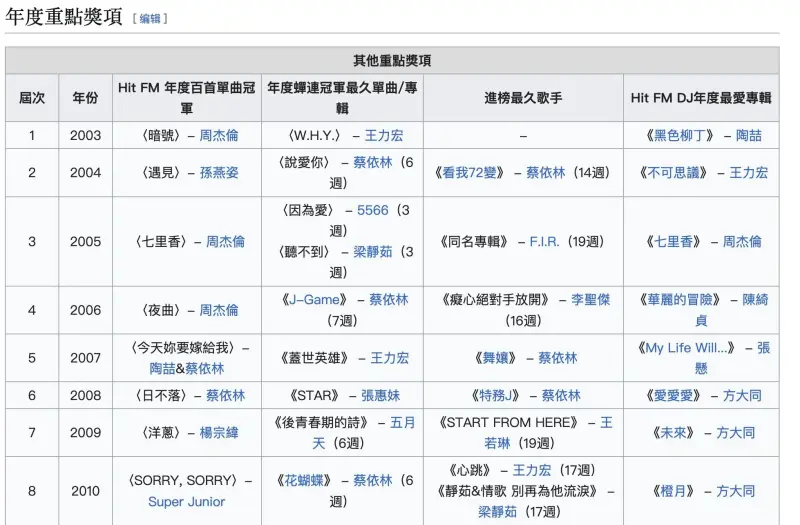Open 蔡依林 link beside 舞孃

[x=558, y=358]
